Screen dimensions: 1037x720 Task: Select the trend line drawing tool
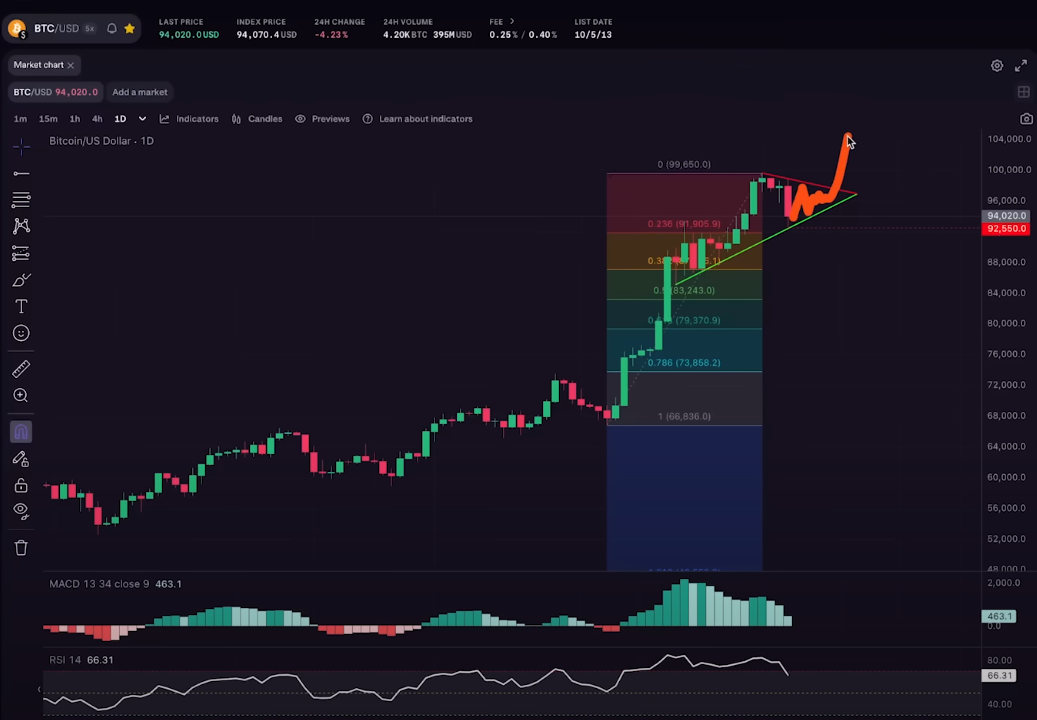(x=21, y=173)
